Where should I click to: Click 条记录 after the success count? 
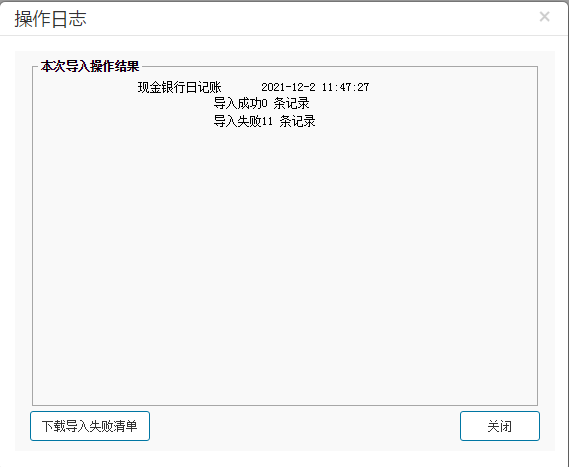tap(291, 103)
